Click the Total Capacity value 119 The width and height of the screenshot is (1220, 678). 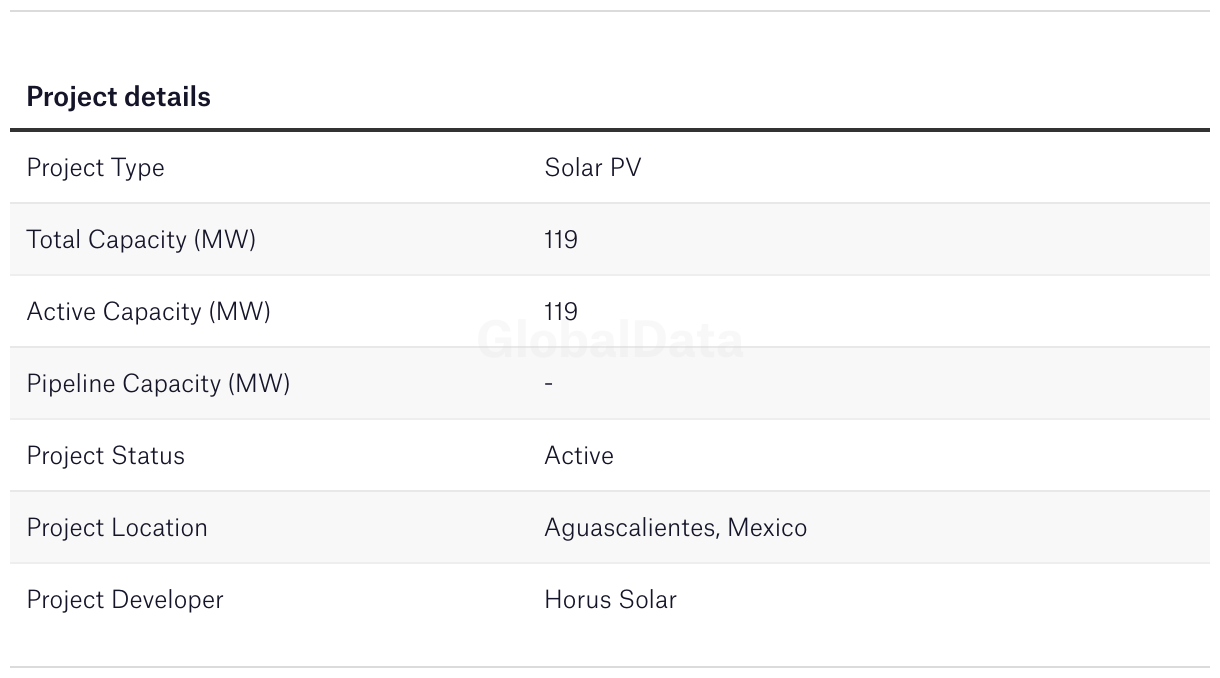561,240
